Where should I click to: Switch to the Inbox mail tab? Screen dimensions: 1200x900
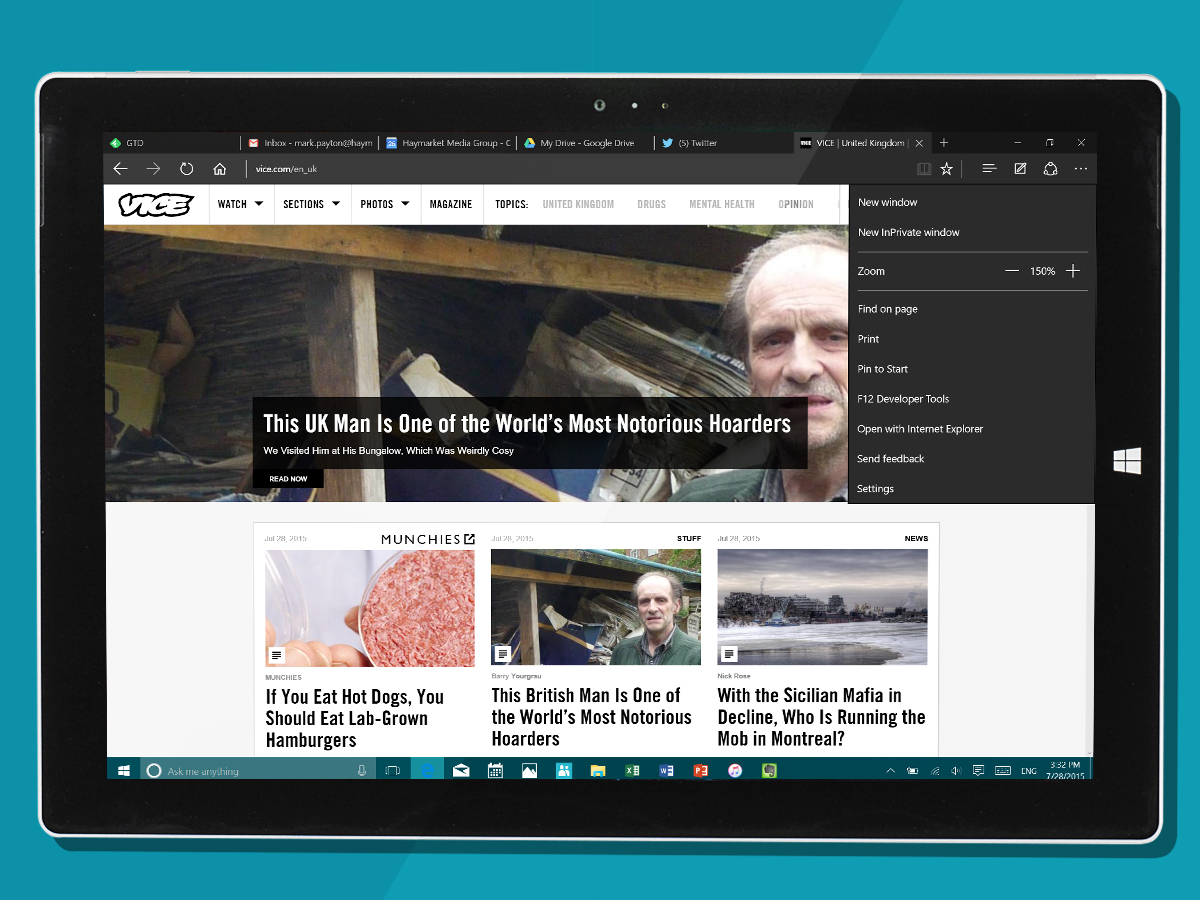(310, 143)
